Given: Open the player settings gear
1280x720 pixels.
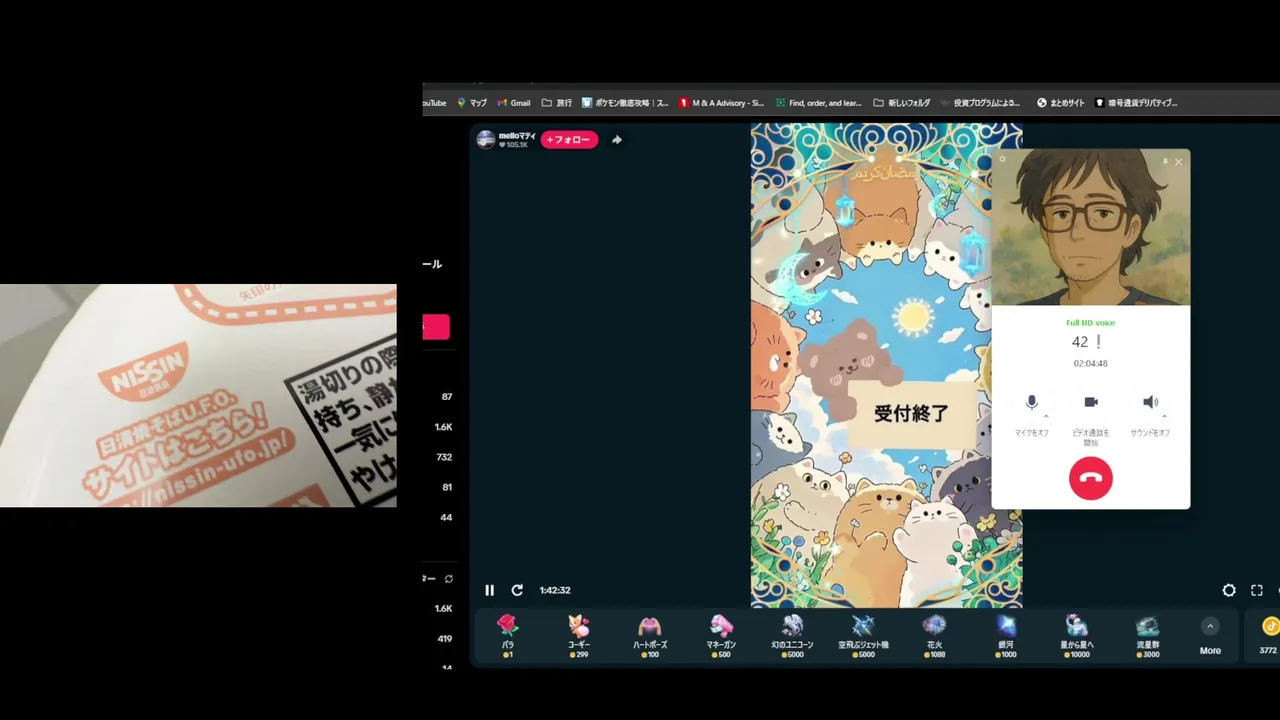Looking at the screenshot, I should (x=1229, y=591).
